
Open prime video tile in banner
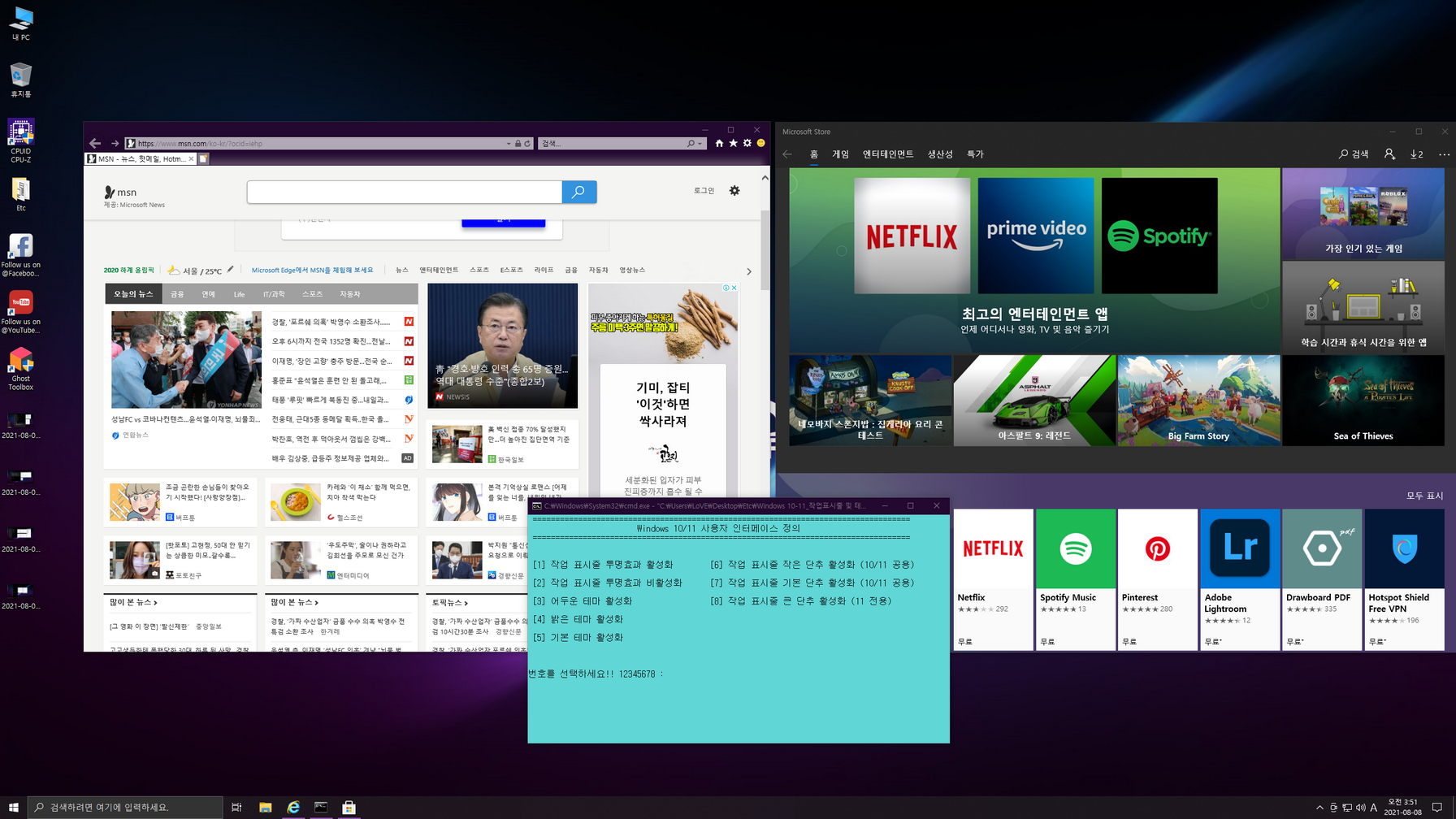(1036, 236)
